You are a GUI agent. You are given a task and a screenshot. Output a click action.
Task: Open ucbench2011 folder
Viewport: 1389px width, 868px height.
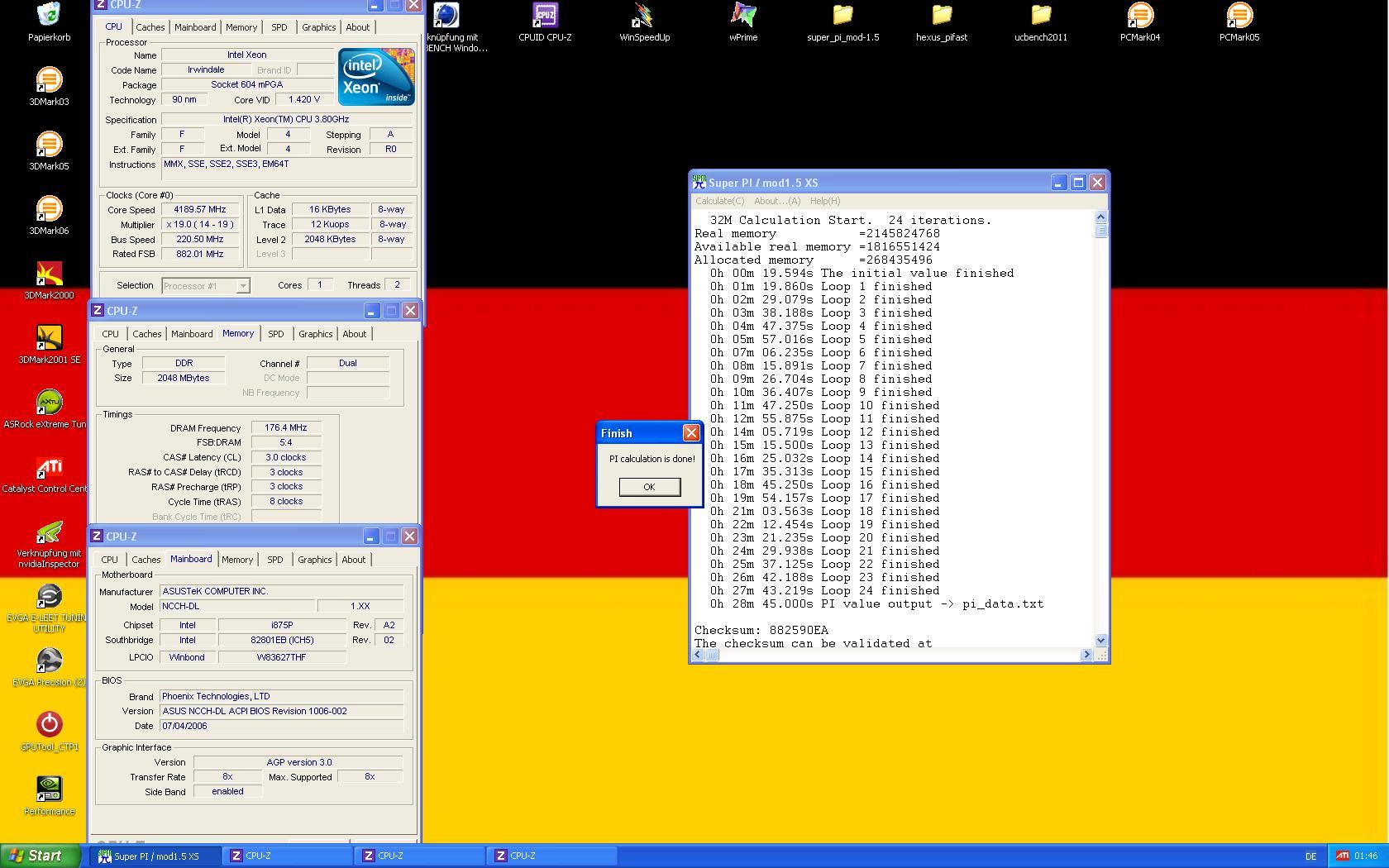1041,15
